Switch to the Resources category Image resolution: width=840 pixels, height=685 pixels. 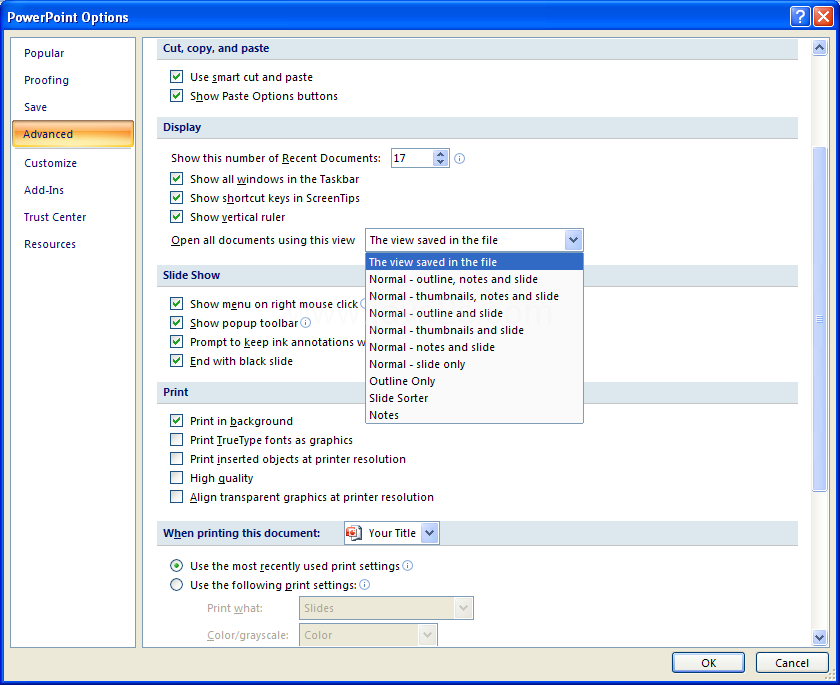tap(73, 244)
